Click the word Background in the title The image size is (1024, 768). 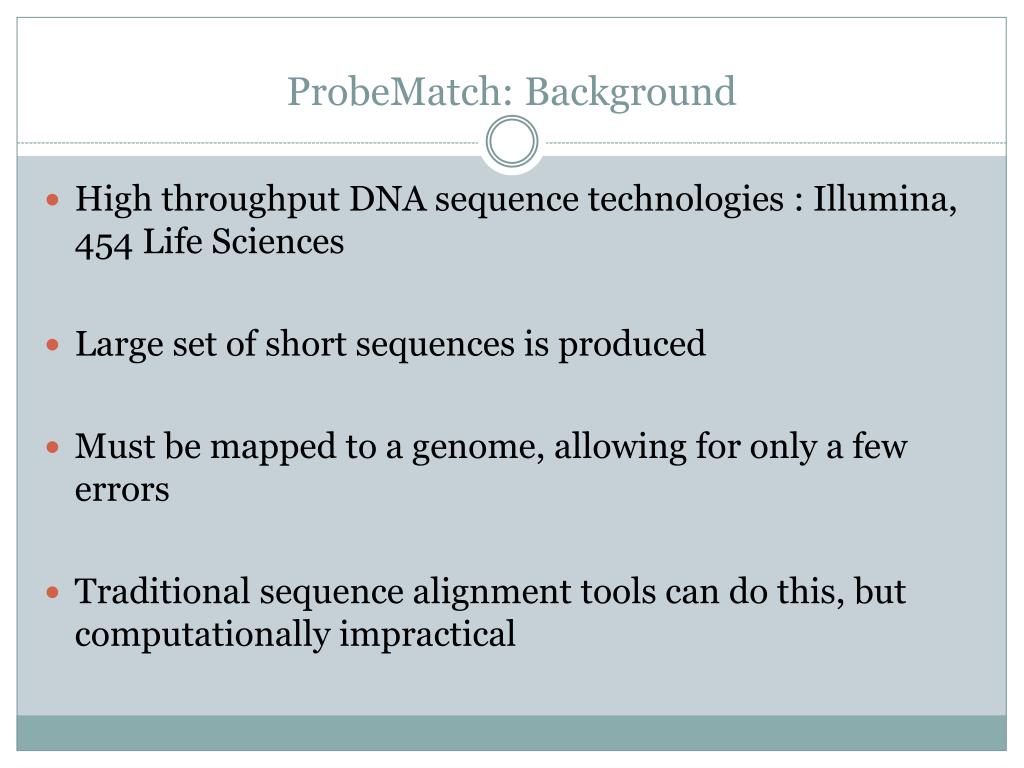pyautogui.click(x=631, y=93)
